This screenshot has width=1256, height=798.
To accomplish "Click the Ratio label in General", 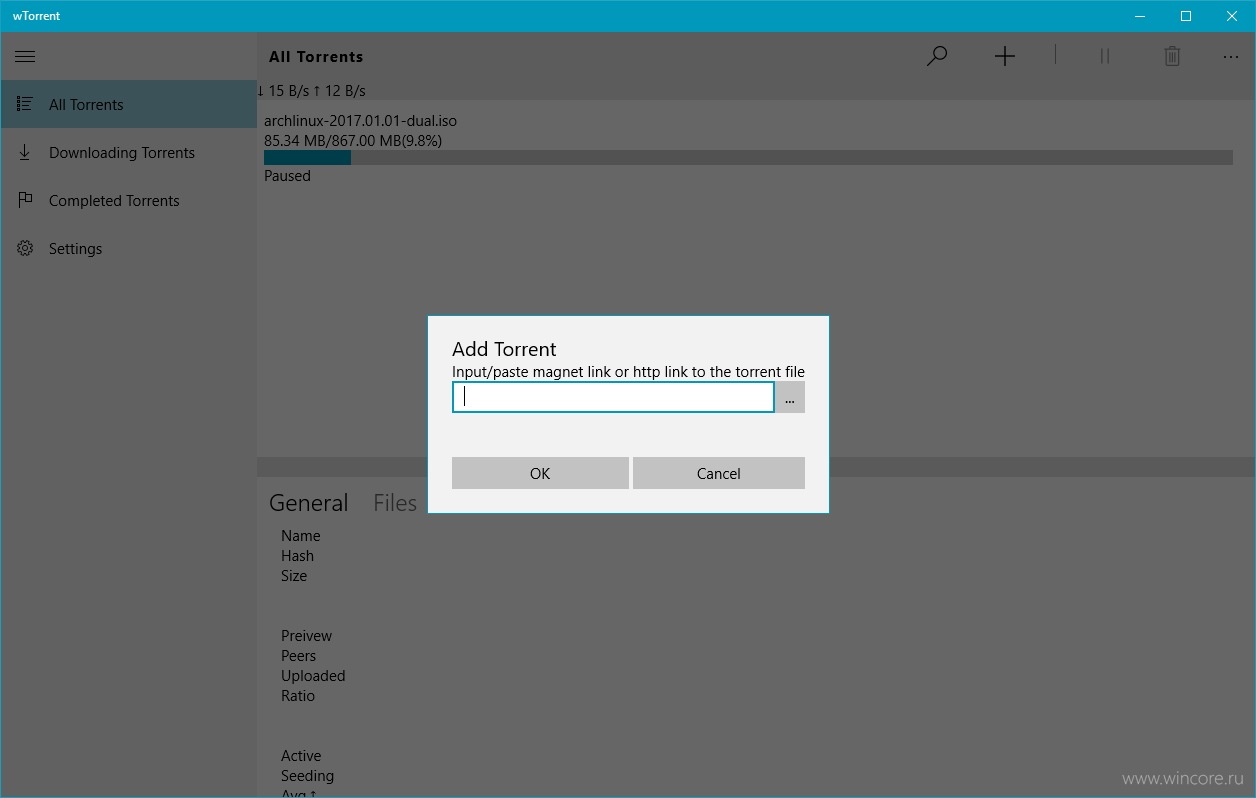I will 298,696.
